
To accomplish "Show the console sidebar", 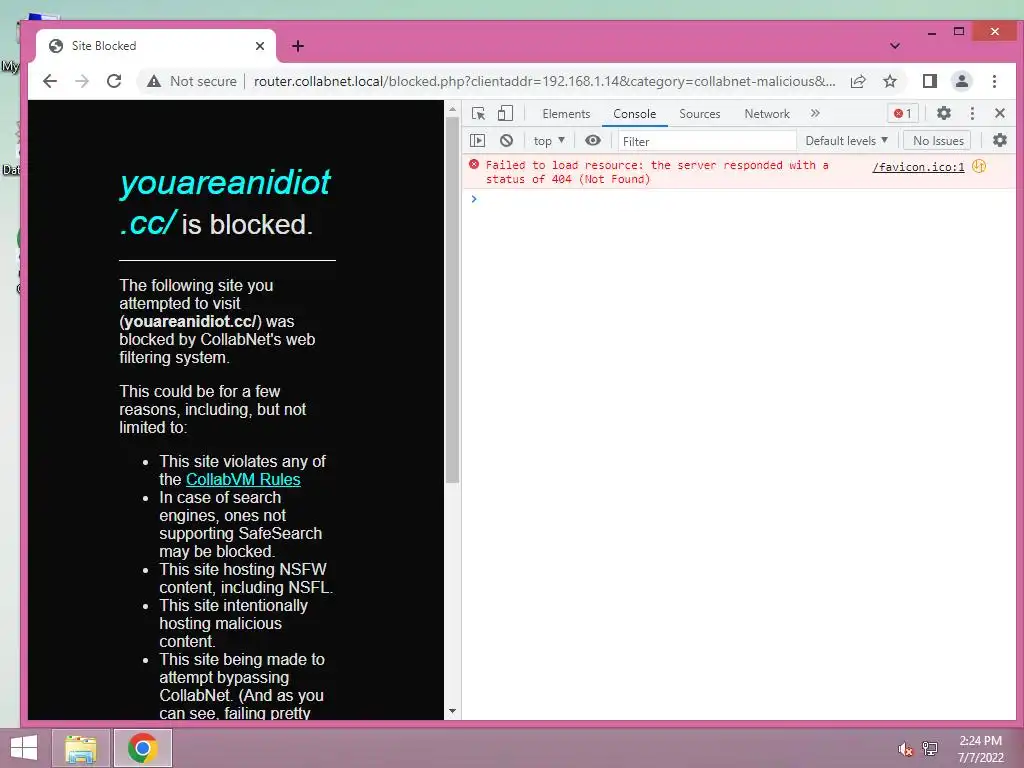I will [477, 140].
